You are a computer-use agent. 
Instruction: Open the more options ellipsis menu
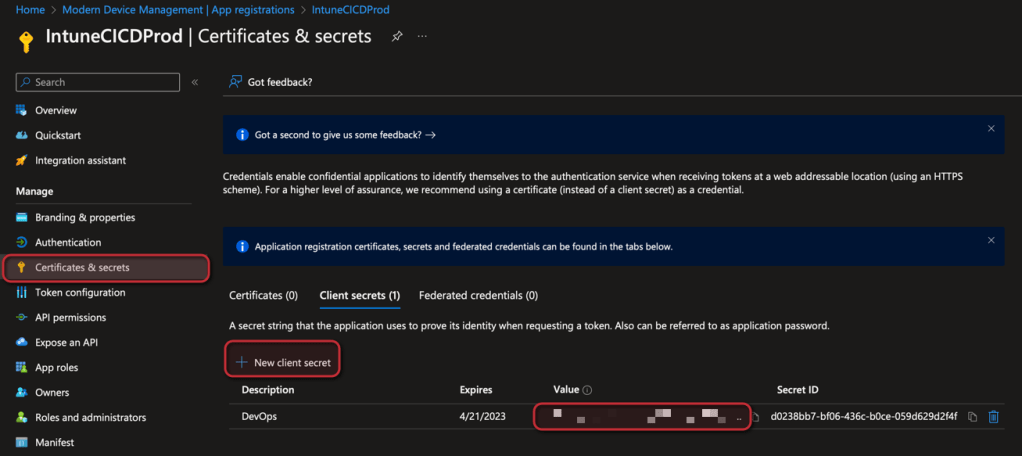pyautogui.click(x=422, y=37)
